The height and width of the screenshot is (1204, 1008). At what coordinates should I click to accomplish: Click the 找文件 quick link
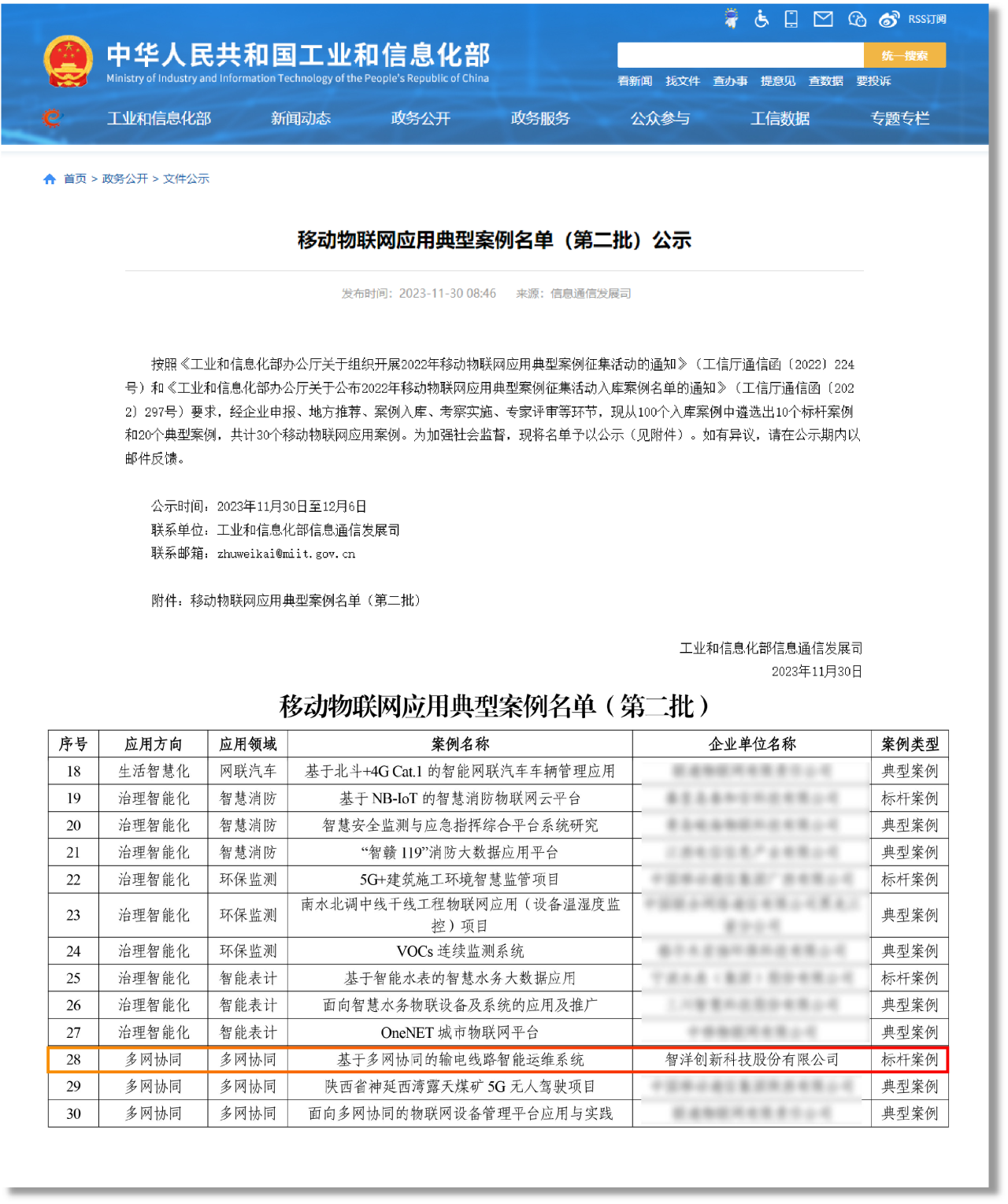coord(683,81)
